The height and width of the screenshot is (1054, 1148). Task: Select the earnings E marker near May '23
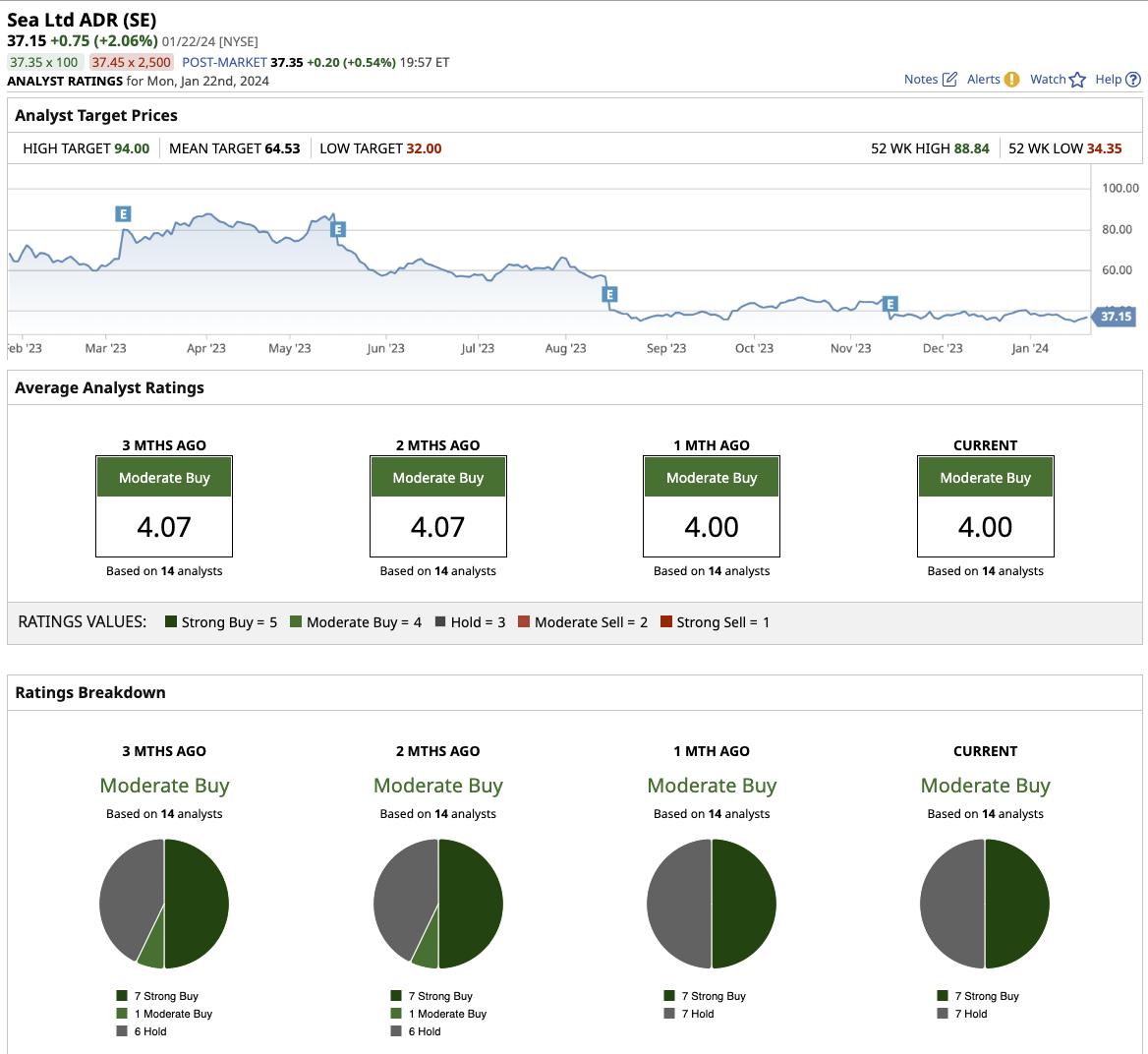pos(337,230)
